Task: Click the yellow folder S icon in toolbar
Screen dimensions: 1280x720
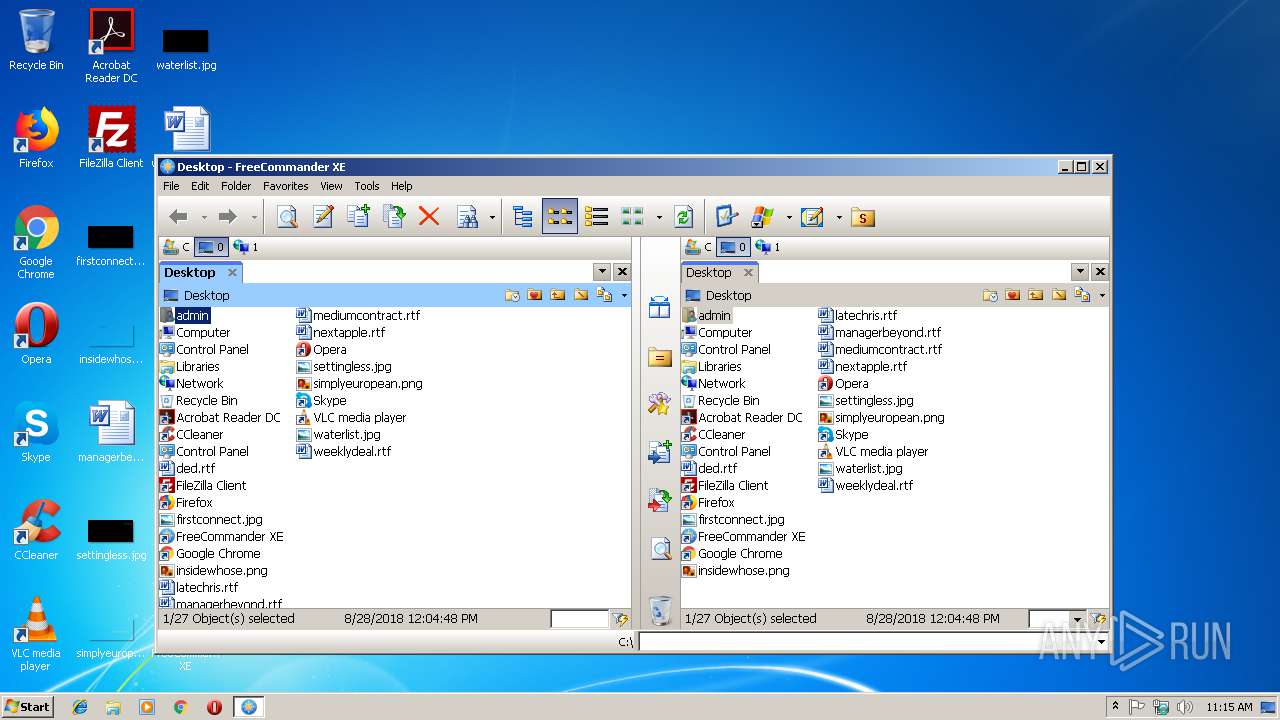Action: 862,217
